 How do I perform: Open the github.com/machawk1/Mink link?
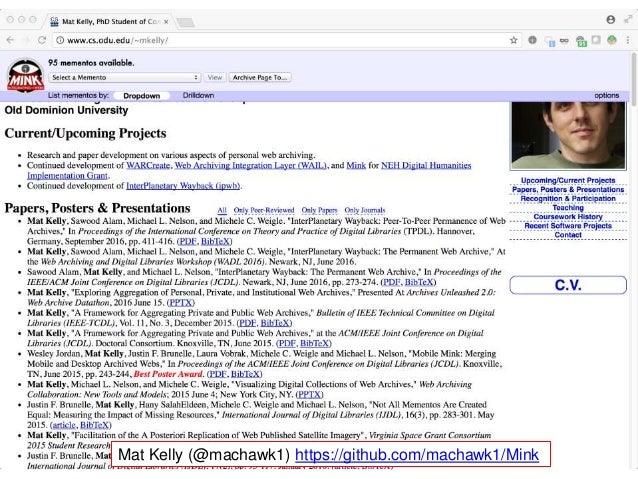[417, 455]
